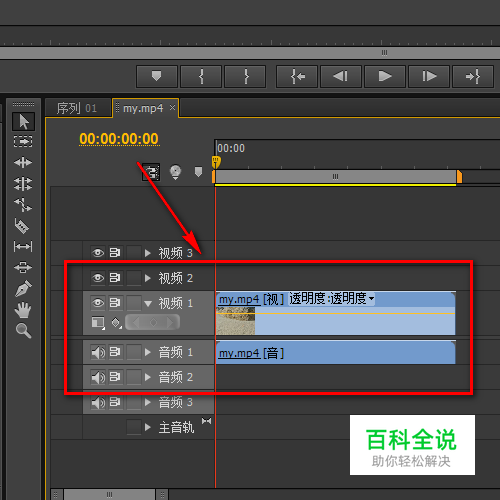Select the Razor tool

click(x=22, y=226)
